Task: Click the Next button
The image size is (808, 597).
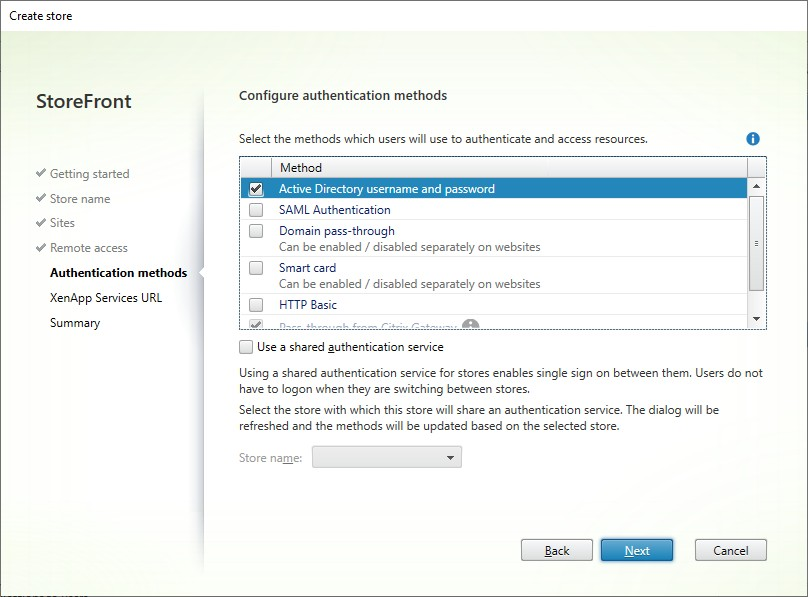Action: pos(637,550)
